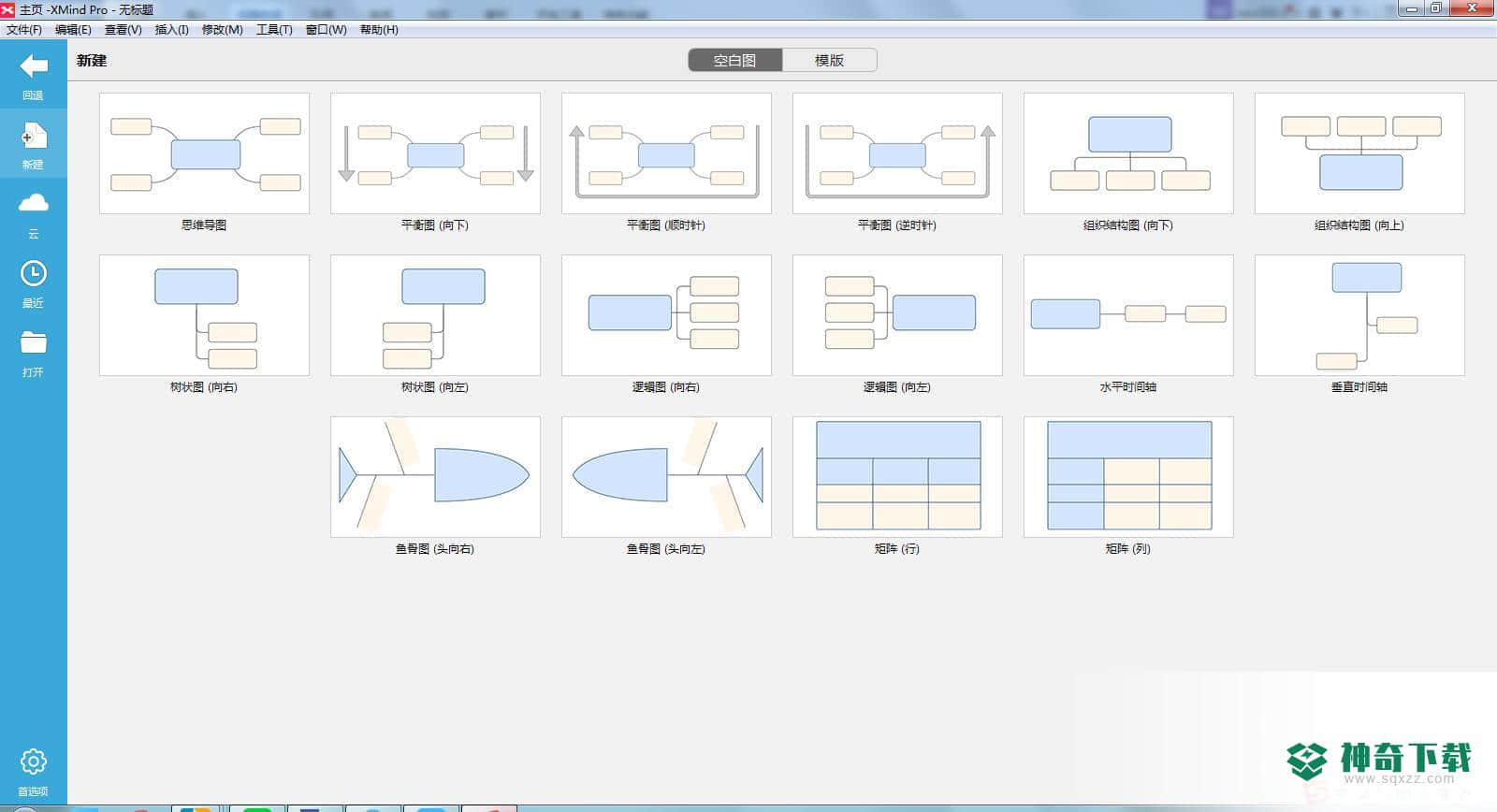Switch to the 空白图 tab
Viewport: 1497px width, 812px height.
pos(735,60)
